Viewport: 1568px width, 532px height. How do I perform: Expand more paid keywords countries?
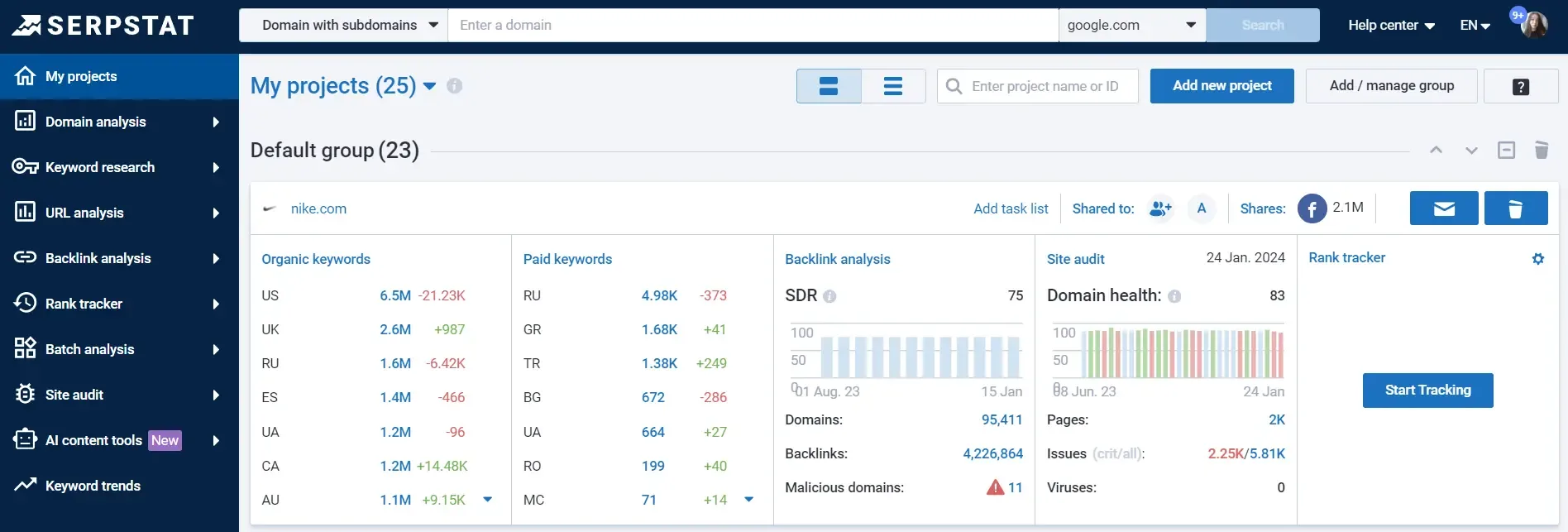749,500
